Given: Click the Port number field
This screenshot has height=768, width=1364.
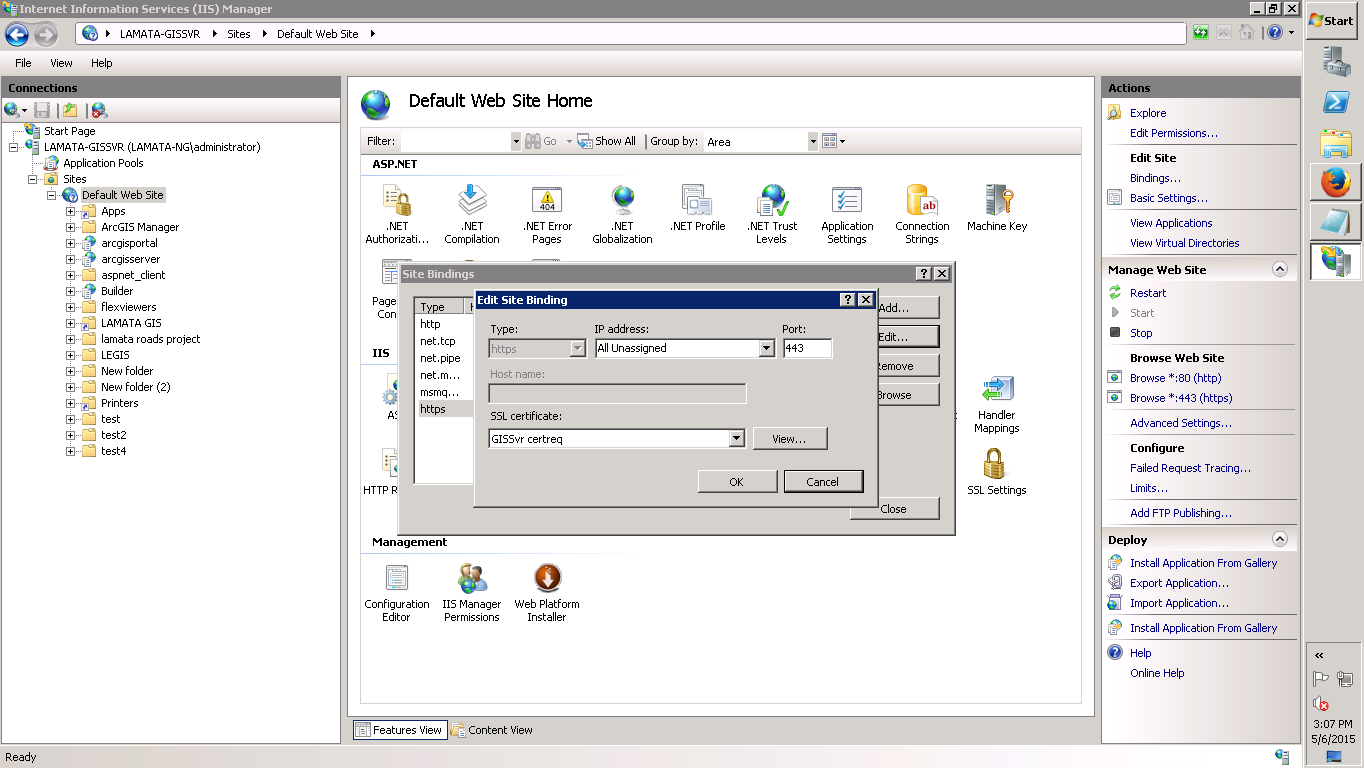Looking at the screenshot, I should pyautogui.click(x=807, y=348).
